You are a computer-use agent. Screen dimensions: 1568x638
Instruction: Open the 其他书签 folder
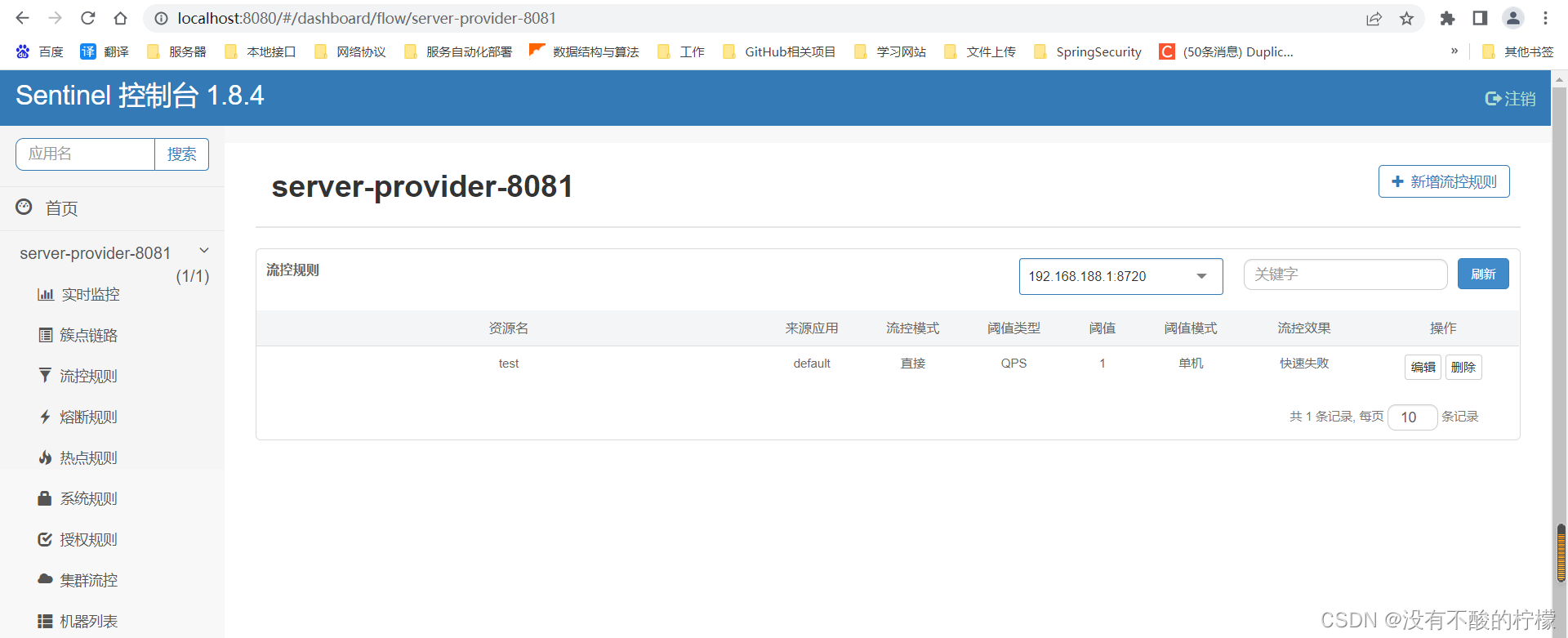pos(1517,51)
